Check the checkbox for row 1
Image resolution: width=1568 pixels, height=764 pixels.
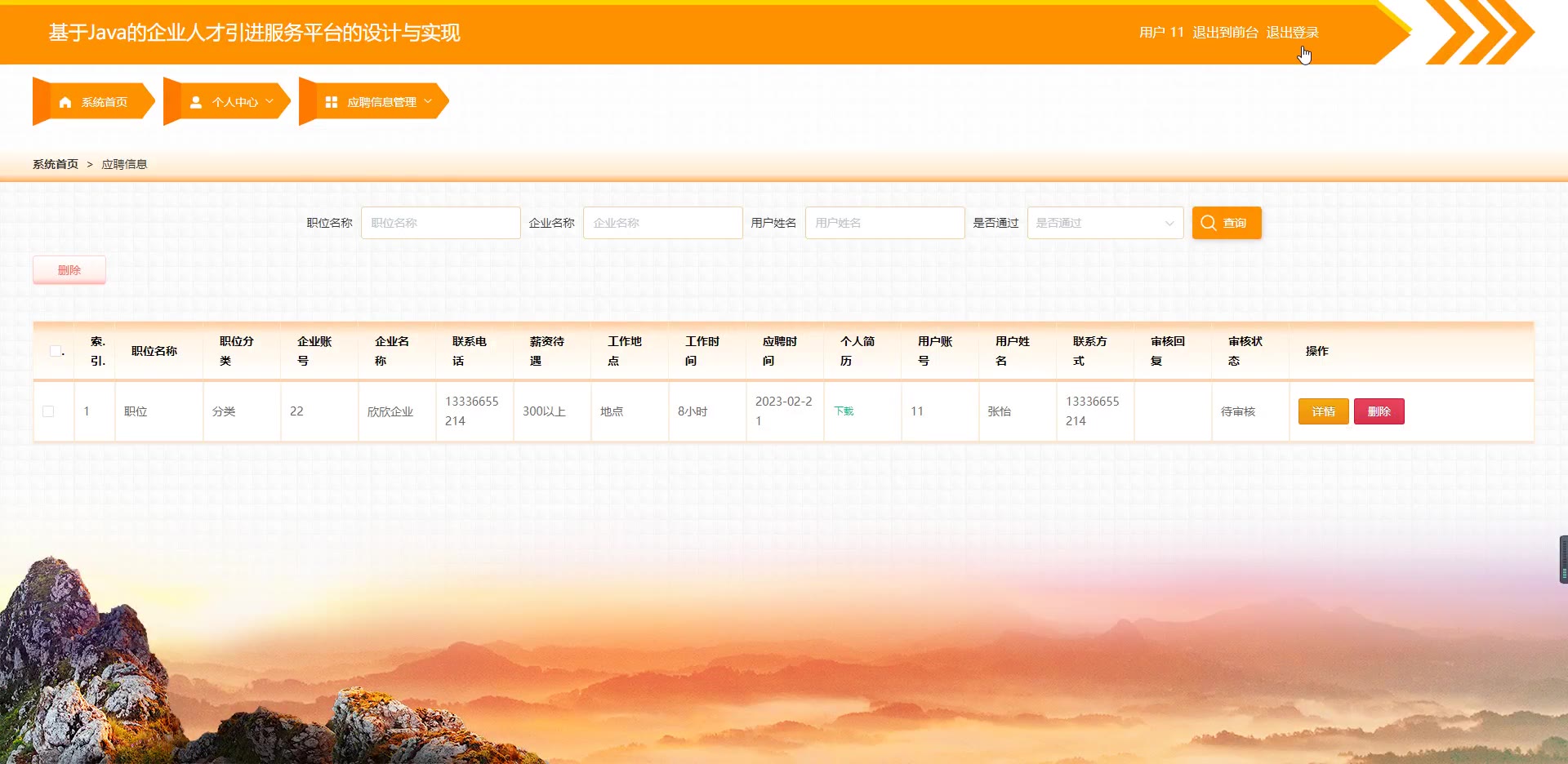click(x=48, y=411)
